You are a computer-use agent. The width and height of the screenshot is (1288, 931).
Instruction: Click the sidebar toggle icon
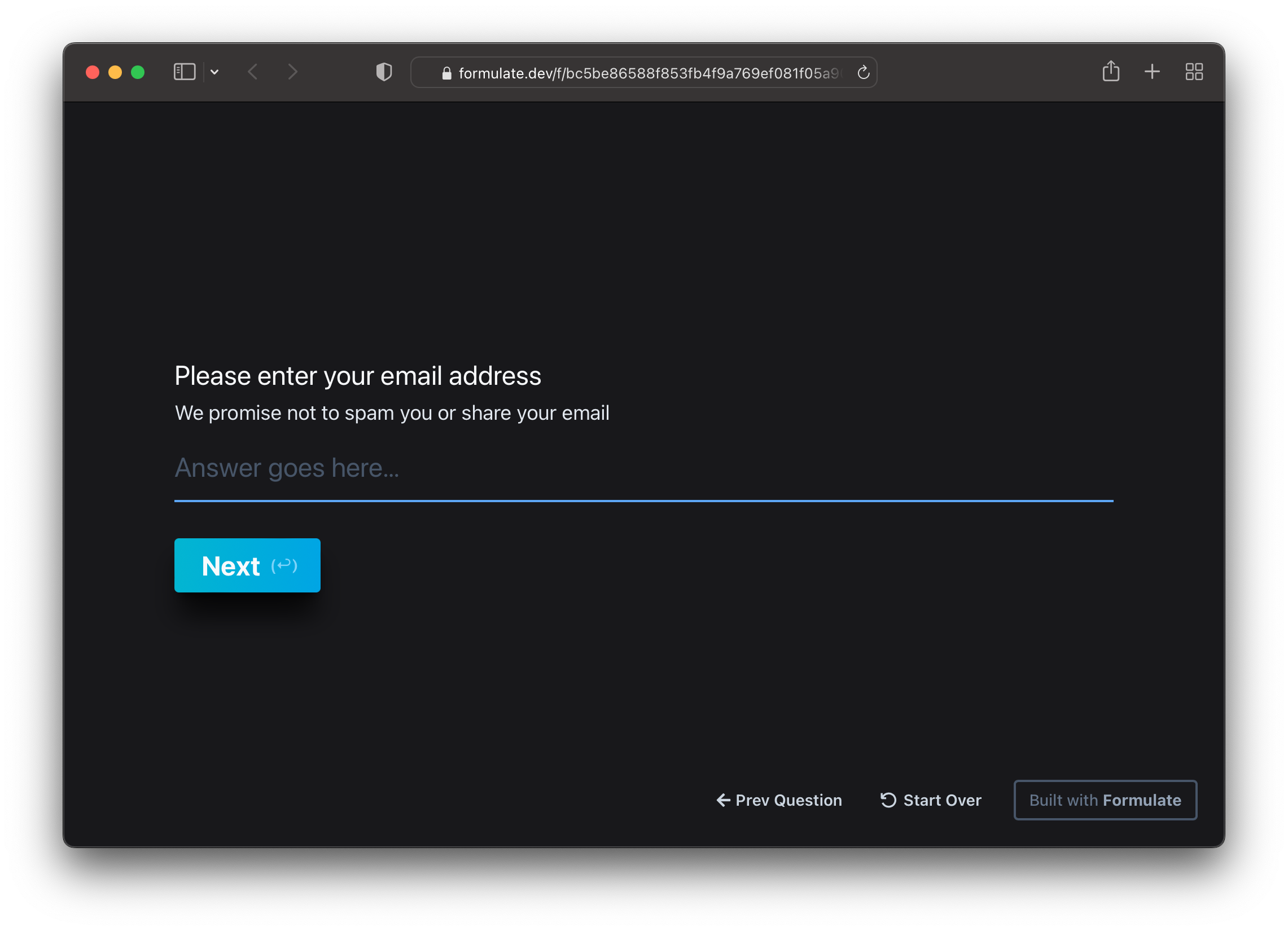click(184, 72)
